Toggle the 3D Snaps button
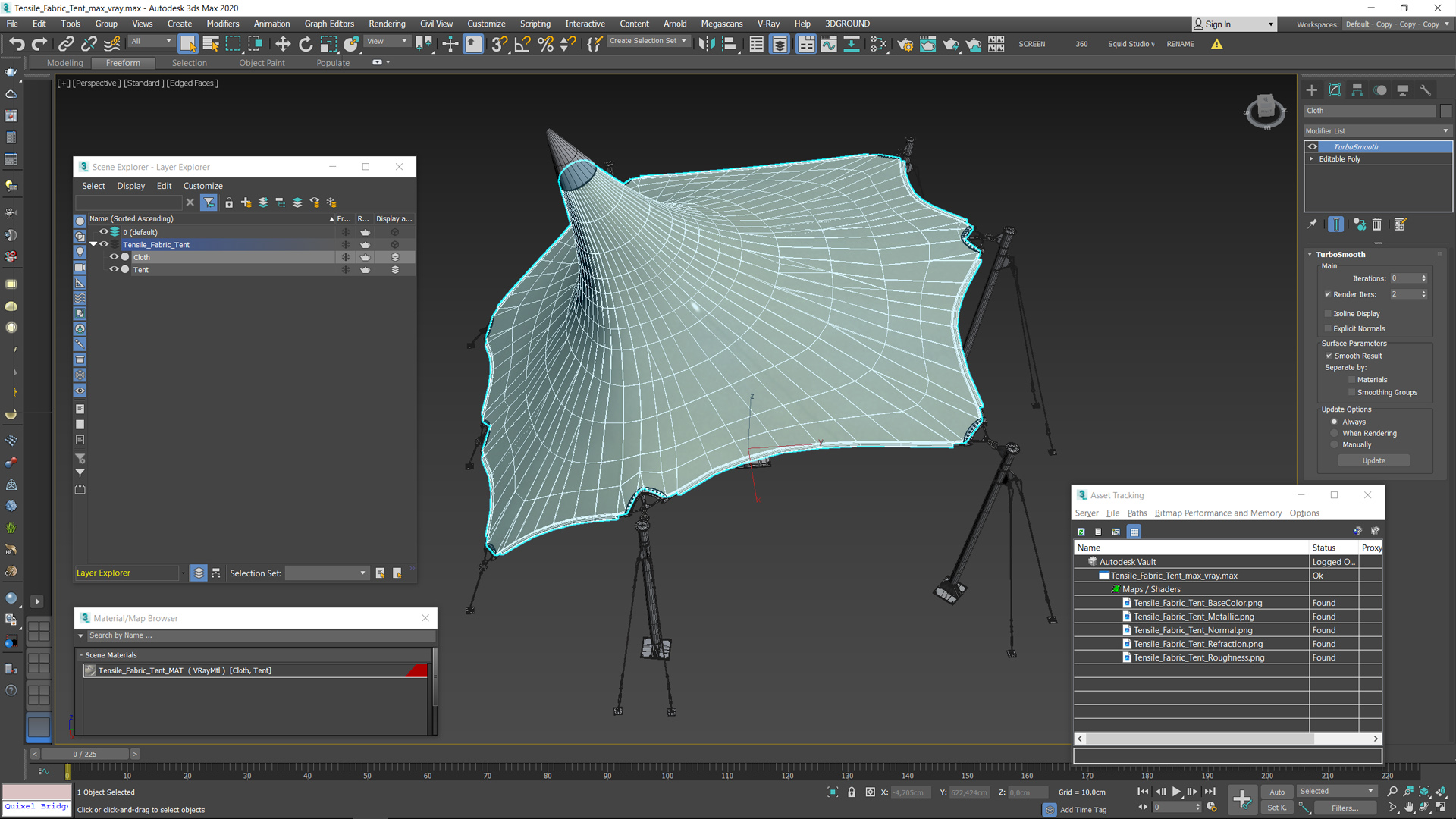1456x819 pixels. [499, 44]
